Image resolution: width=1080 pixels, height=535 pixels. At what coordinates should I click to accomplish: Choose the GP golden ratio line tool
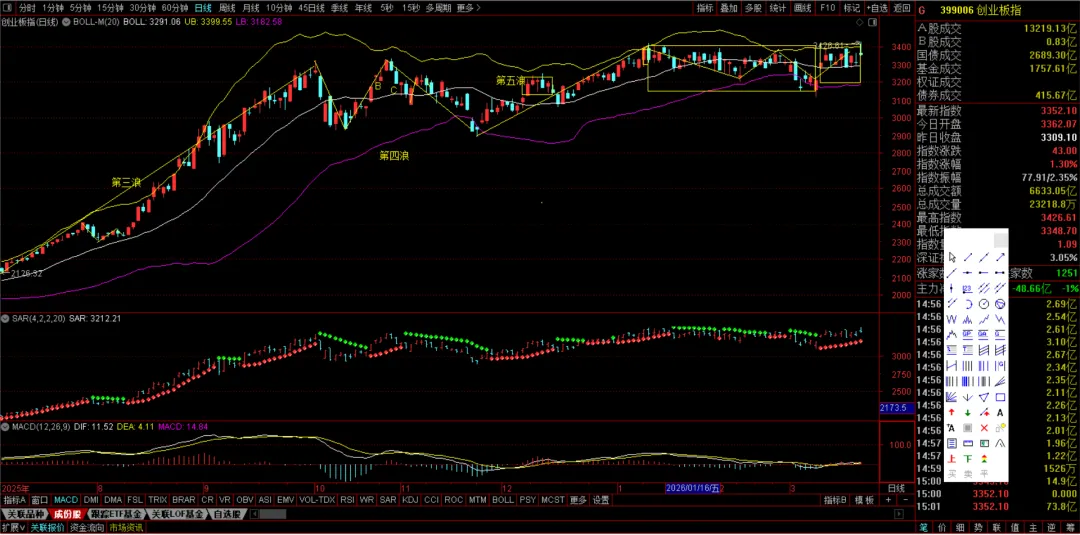click(x=968, y=334)
